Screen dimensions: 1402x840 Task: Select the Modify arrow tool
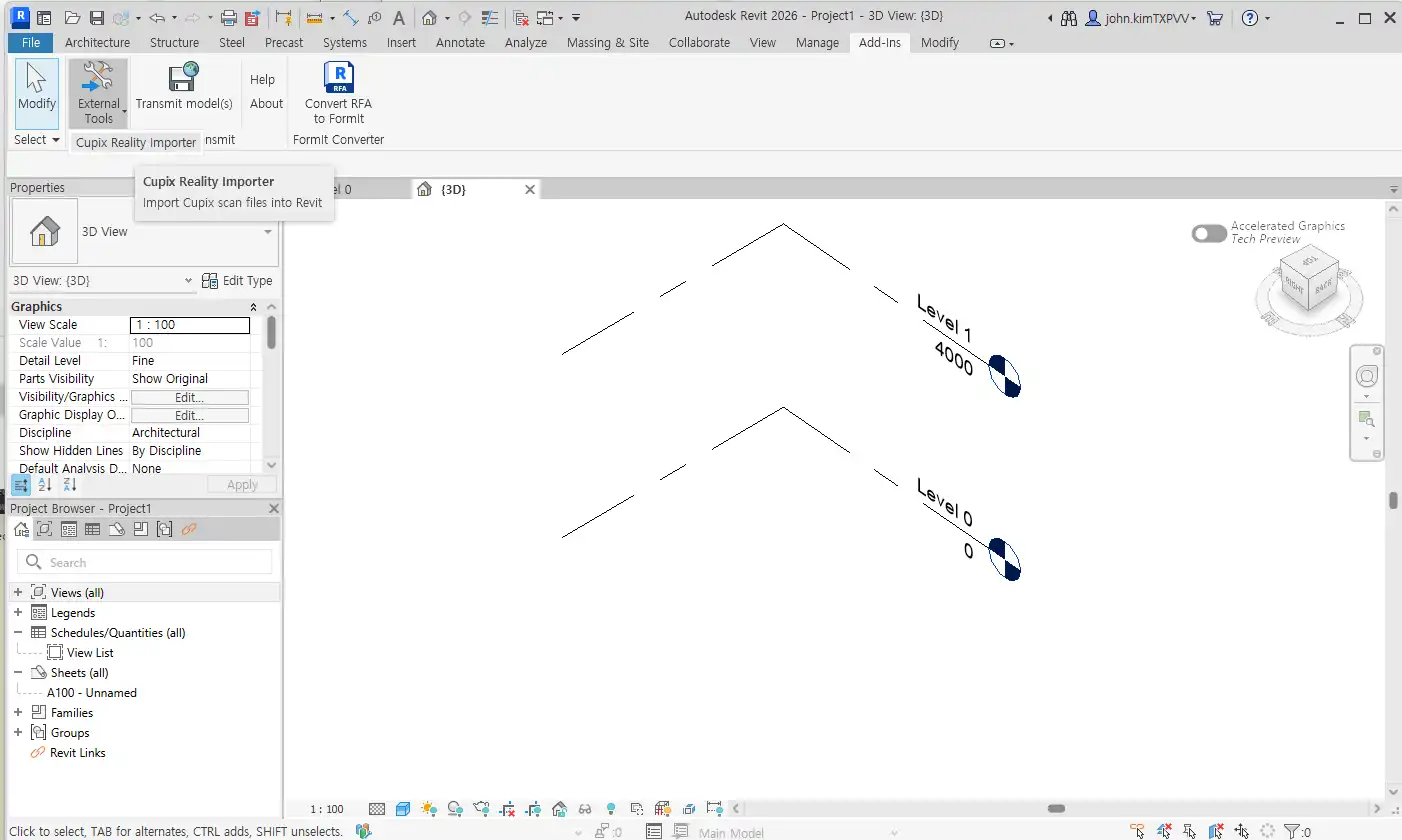[x=37, y=87]
